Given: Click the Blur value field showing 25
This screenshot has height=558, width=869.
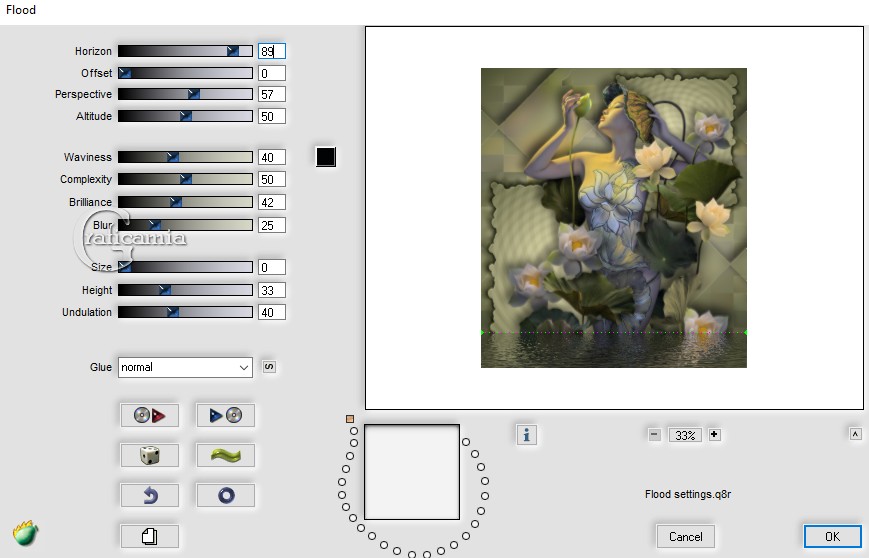Looking at the screenshot, I should [x=272, y=225].
